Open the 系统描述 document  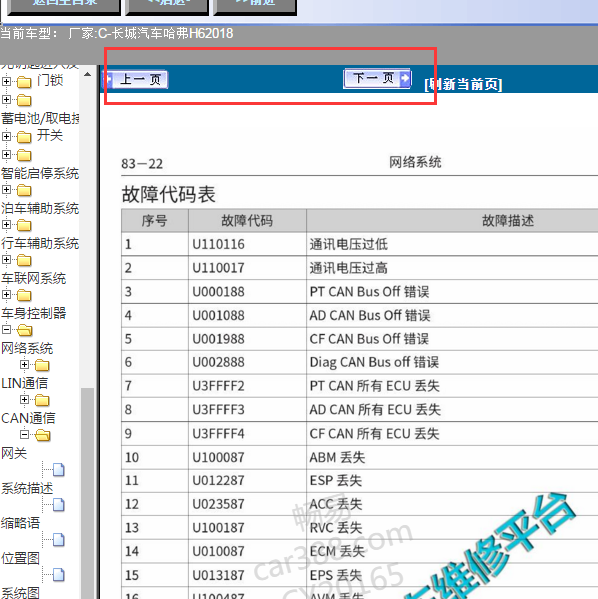(x=27, y=488)
